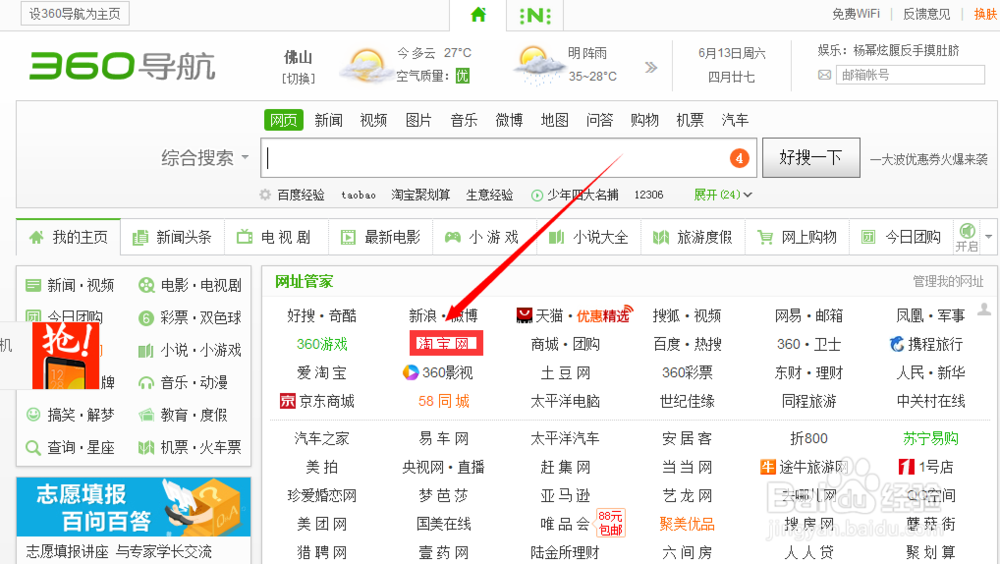Screen dimensions: 1000x564
Task: Click the 360导航 logo
Action: coord(122,66)
